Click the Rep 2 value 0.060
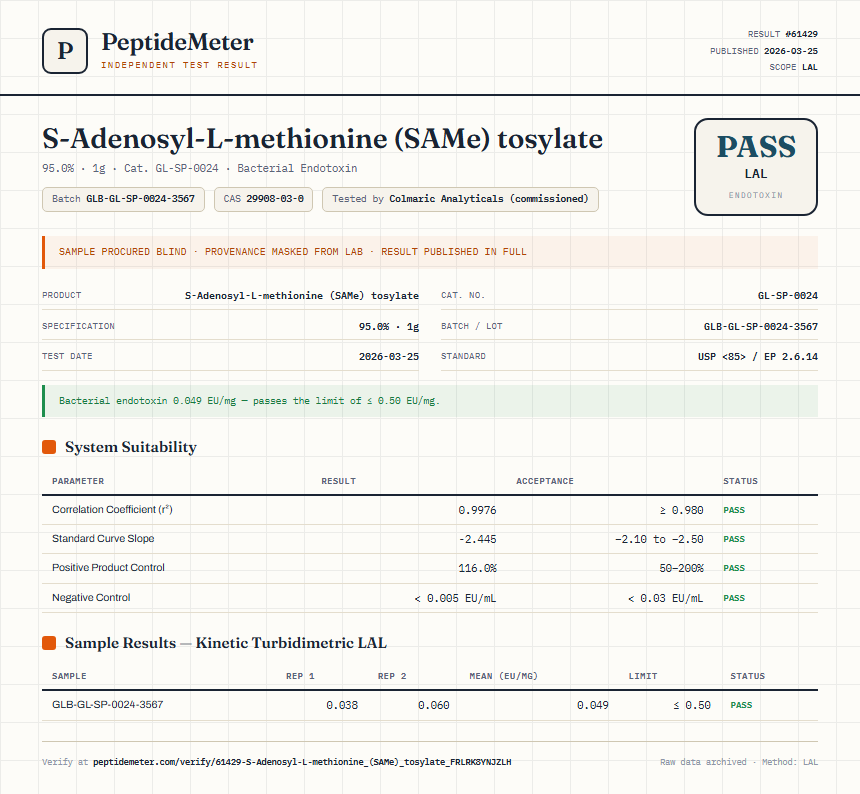 tap(433, 706)
